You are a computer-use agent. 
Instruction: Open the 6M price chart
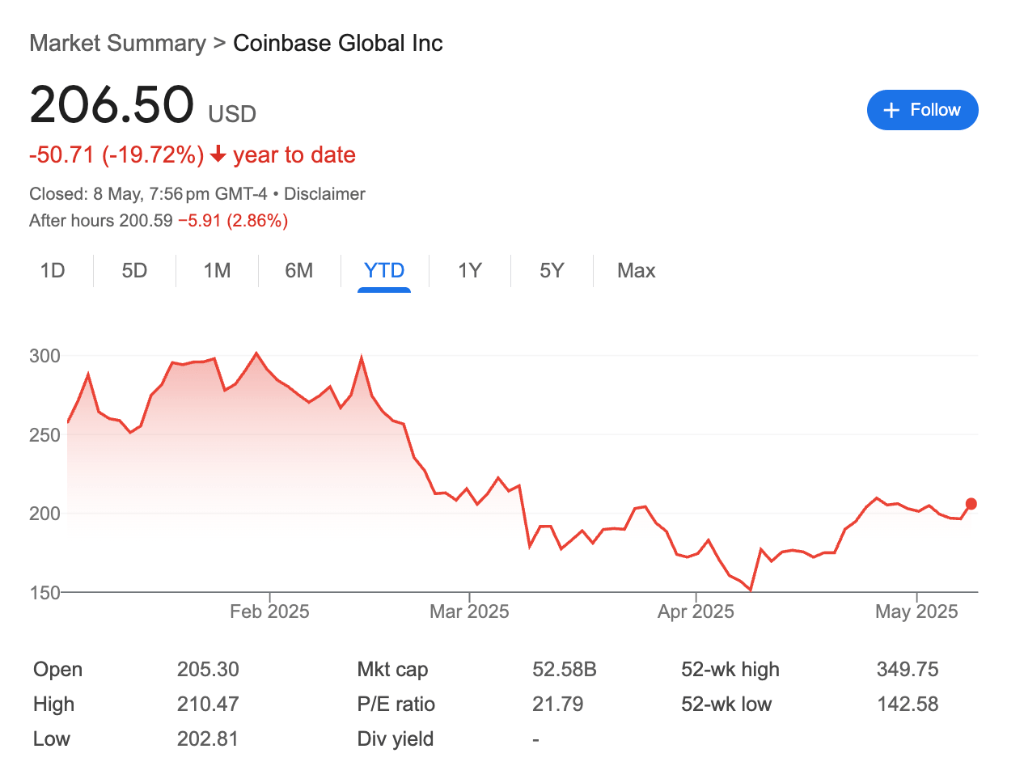pyautogui.click(x=298, y=271)
